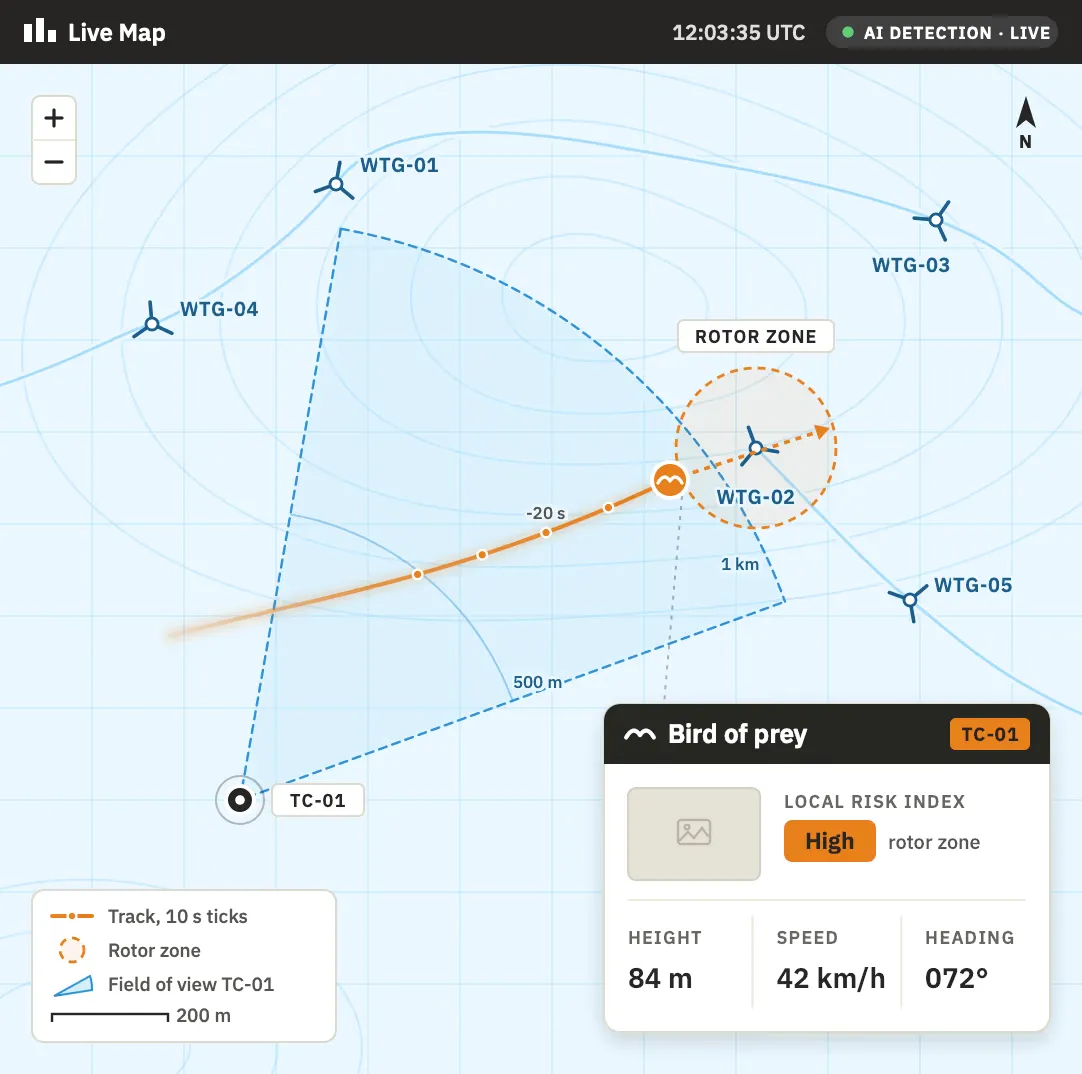The image size is (1082, 1074).
Task: Open the AI DETECTION · LIVE status pill
Action: click(942, 32)
